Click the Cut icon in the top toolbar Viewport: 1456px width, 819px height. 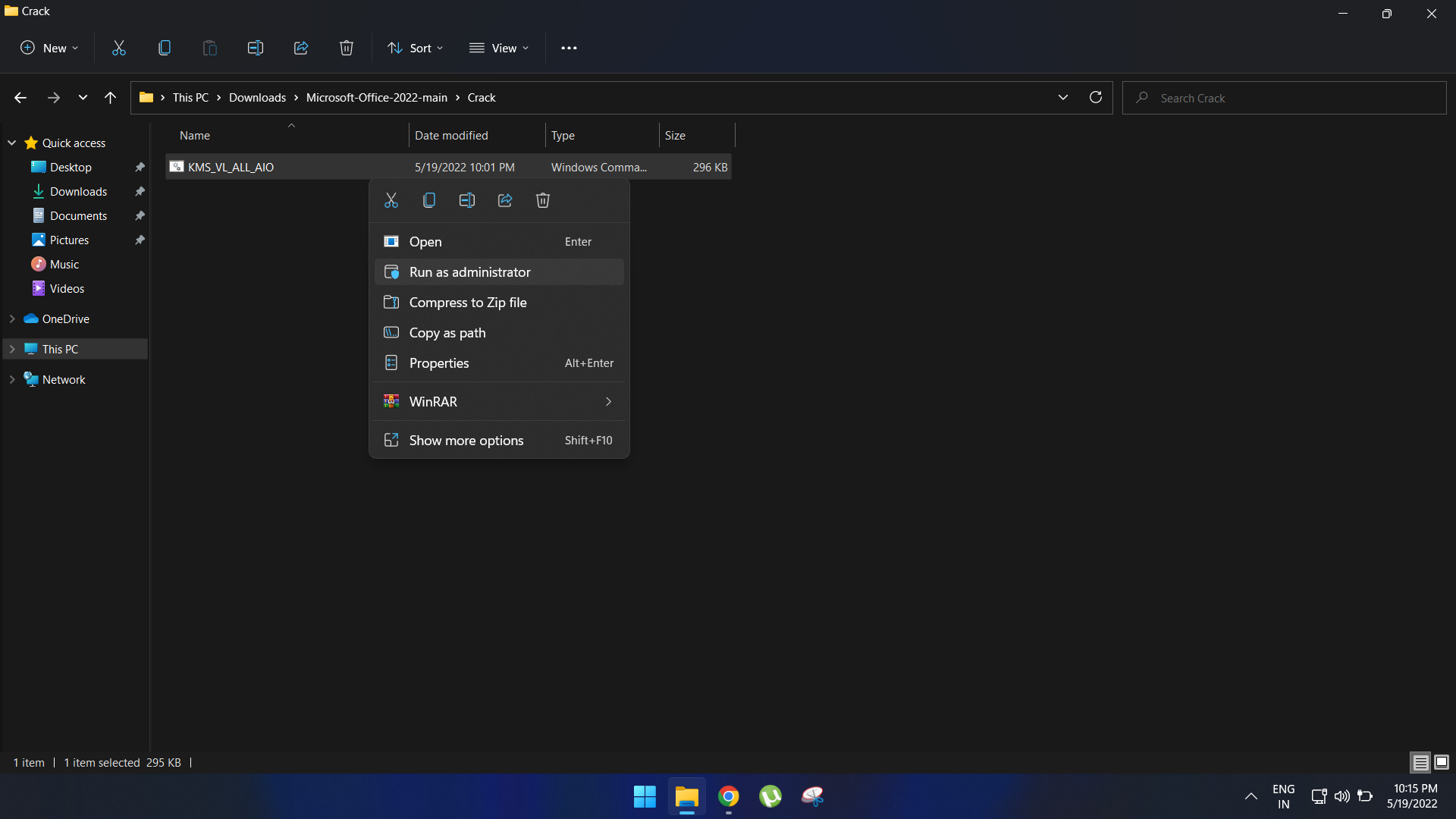pyautogui.click(x=119, y=48)
